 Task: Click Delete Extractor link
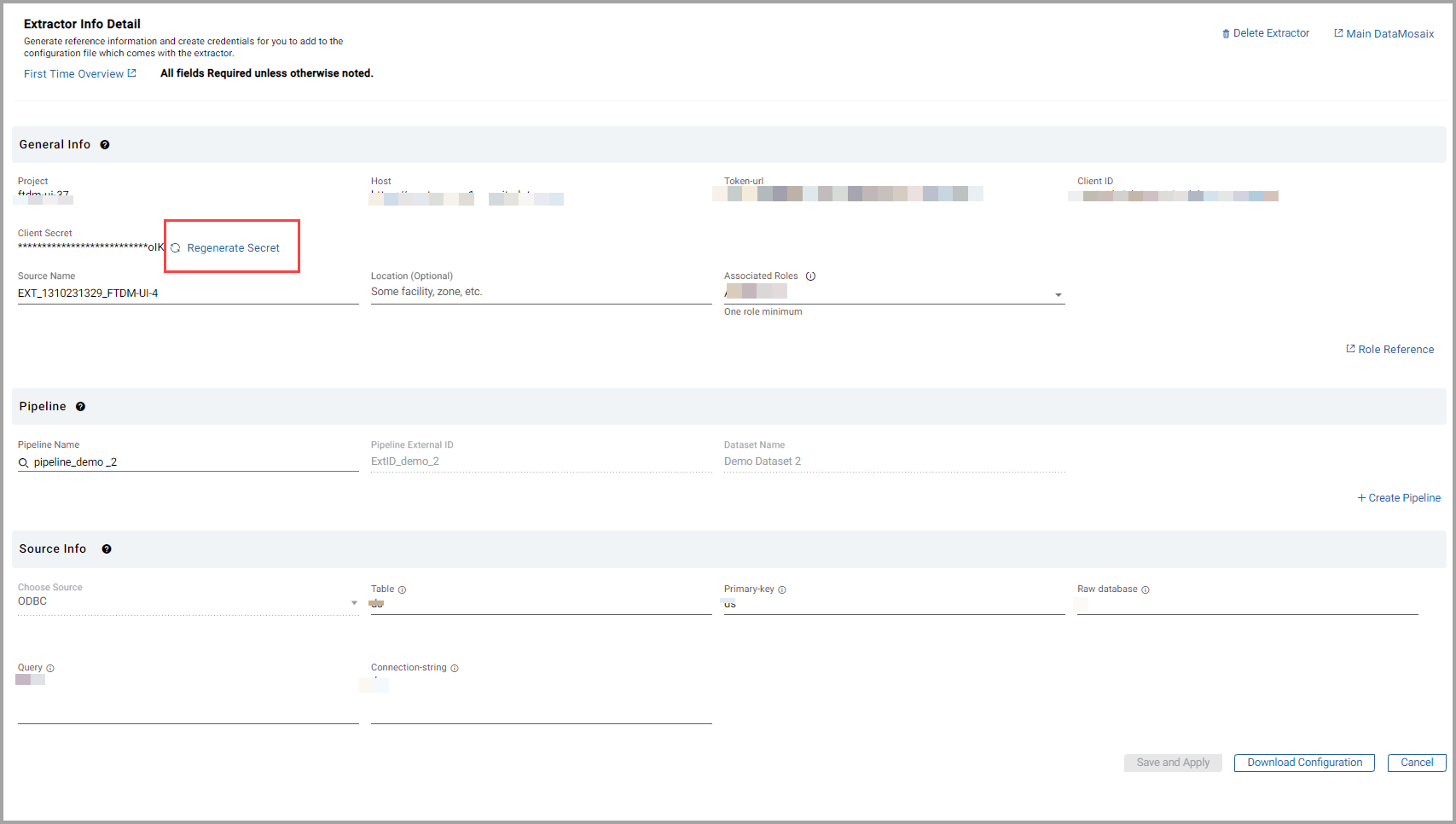click(x=1265, y=33)
